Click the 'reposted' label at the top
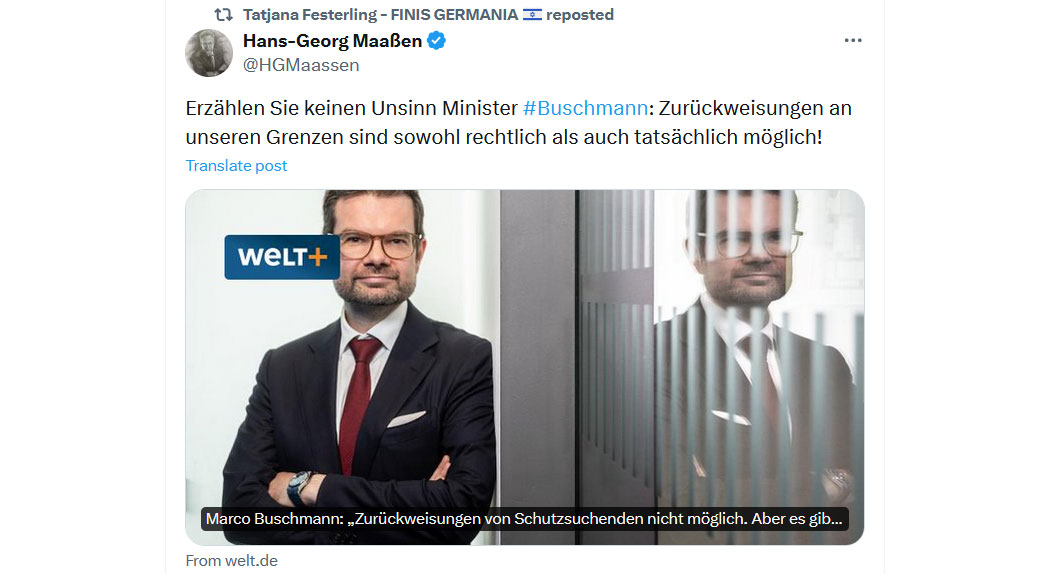 (x=580, y=15)
